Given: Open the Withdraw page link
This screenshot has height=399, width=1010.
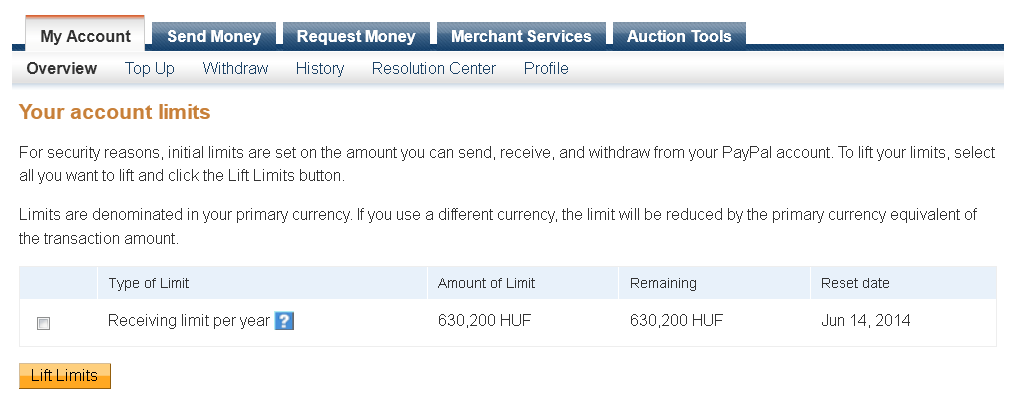Looking at the screenshot, I should (x=235, y=68).
